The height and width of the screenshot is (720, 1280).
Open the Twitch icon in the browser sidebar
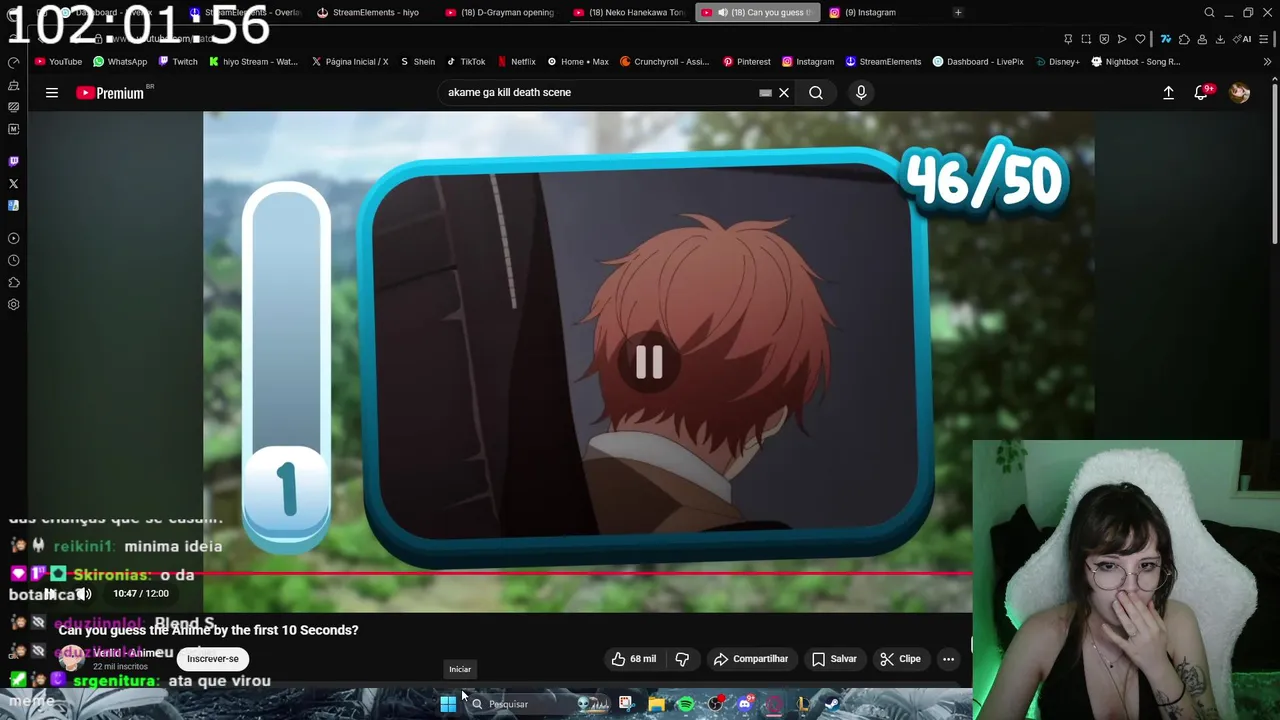point(14,161)
